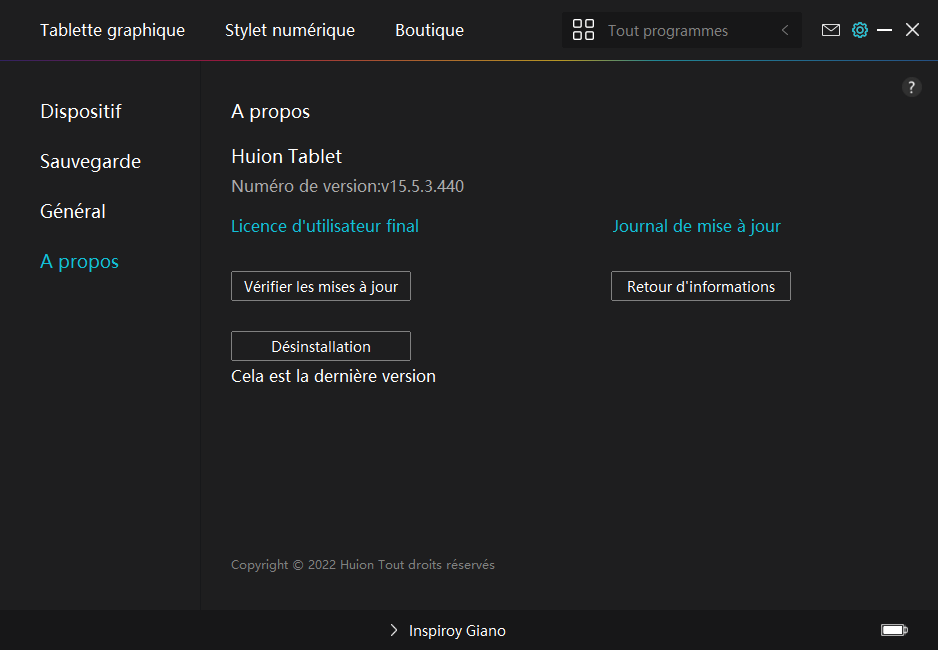Image resolution: width=938 pixels, height=650 pixels.
Task: Expand the Inspiroy Giano device chevron
Action: (x=394, y=631)
